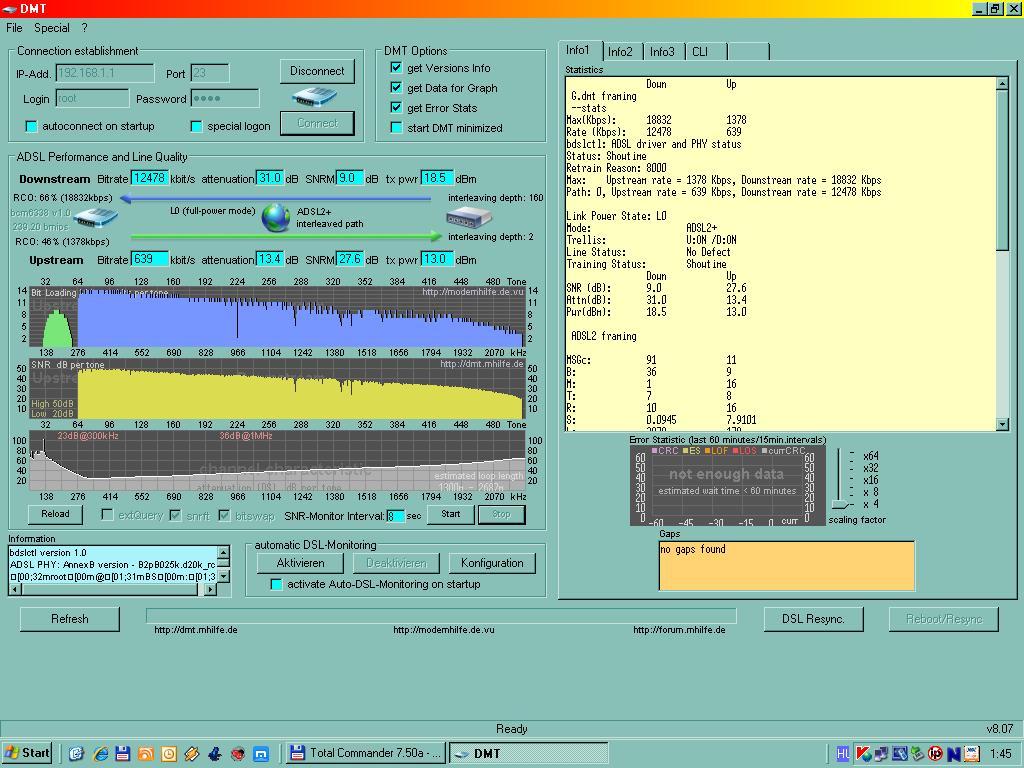The height and width of the screenshot is (768, 1024).
Task: Click the Upstream SNRM value 27.6
Action: point(349,259)
